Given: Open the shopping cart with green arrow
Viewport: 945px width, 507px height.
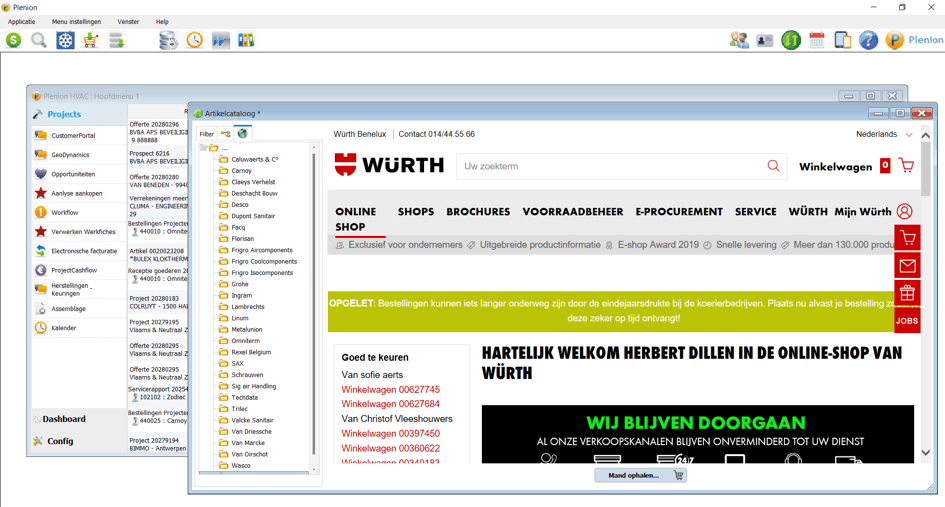Looking at the screenshot, I should 91,40.
